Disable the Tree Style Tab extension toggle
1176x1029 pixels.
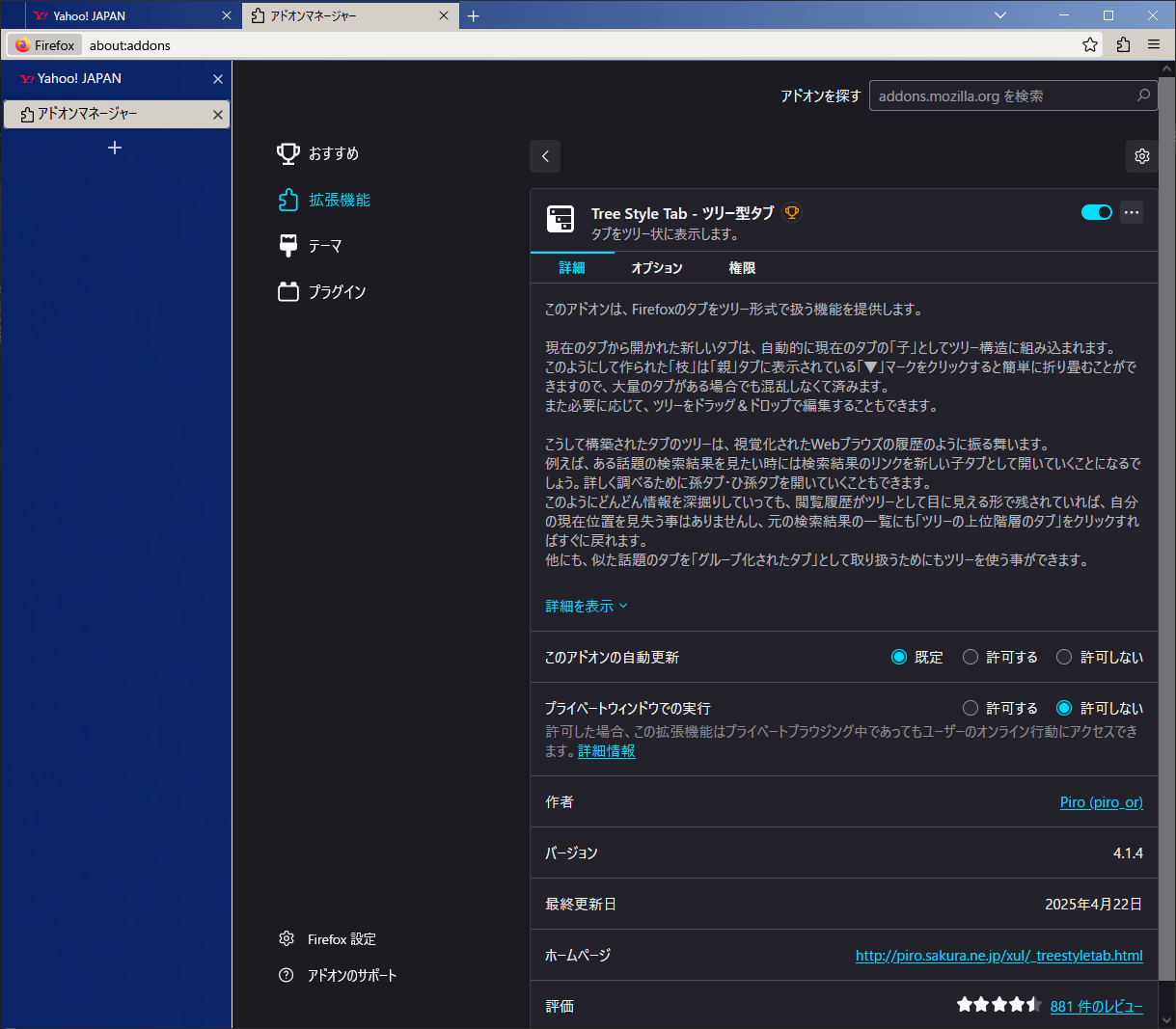click(1097, 212)
